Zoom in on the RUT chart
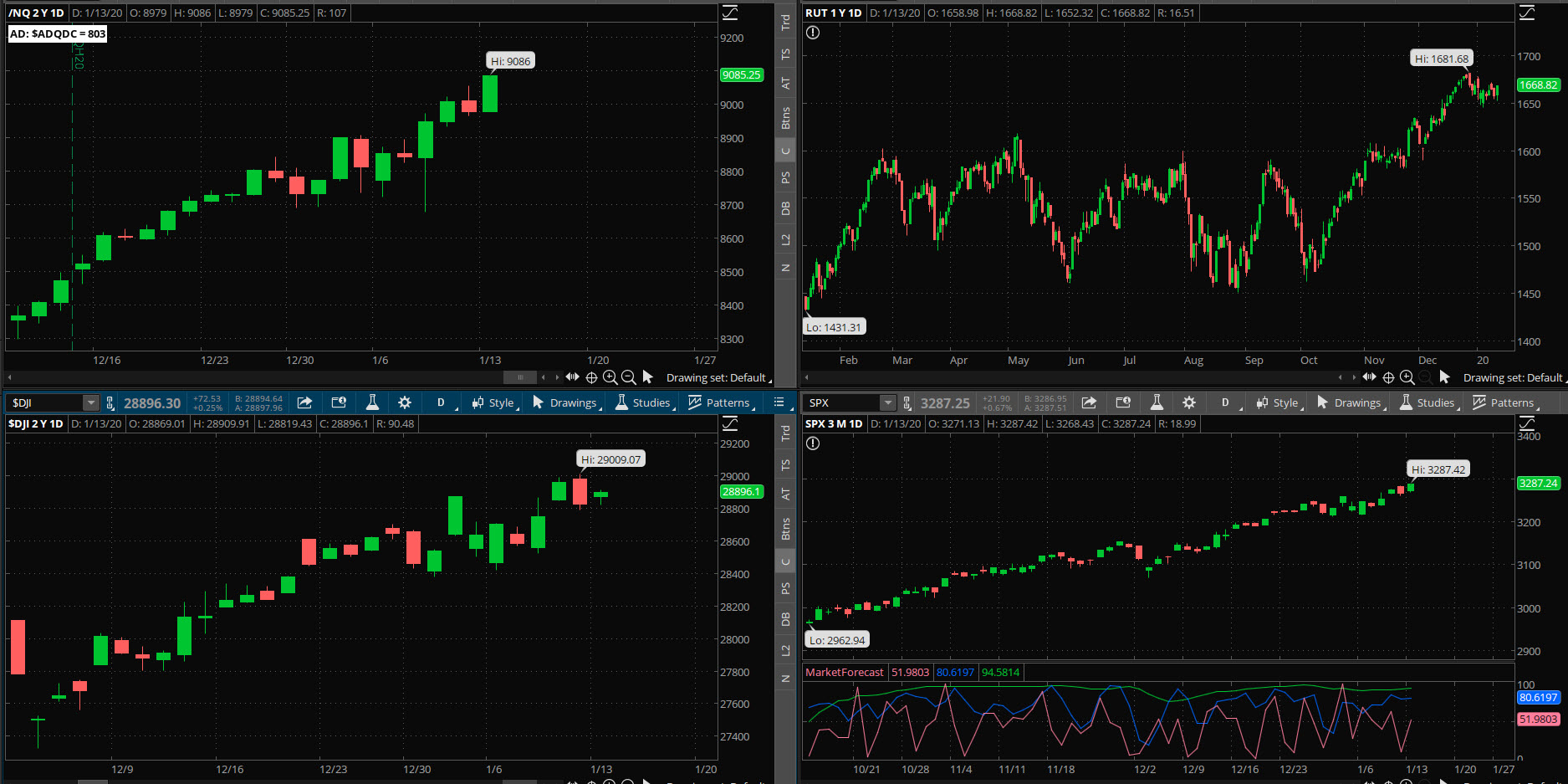 (x=1407, y=377)
